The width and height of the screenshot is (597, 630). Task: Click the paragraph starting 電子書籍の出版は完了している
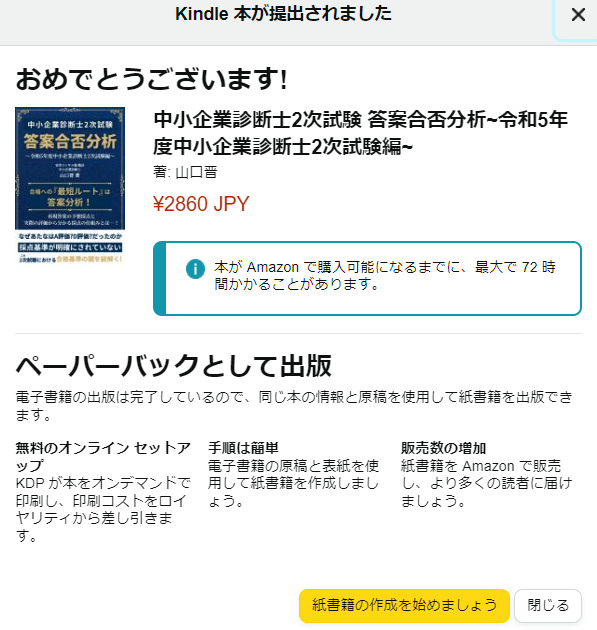(294, 406)
